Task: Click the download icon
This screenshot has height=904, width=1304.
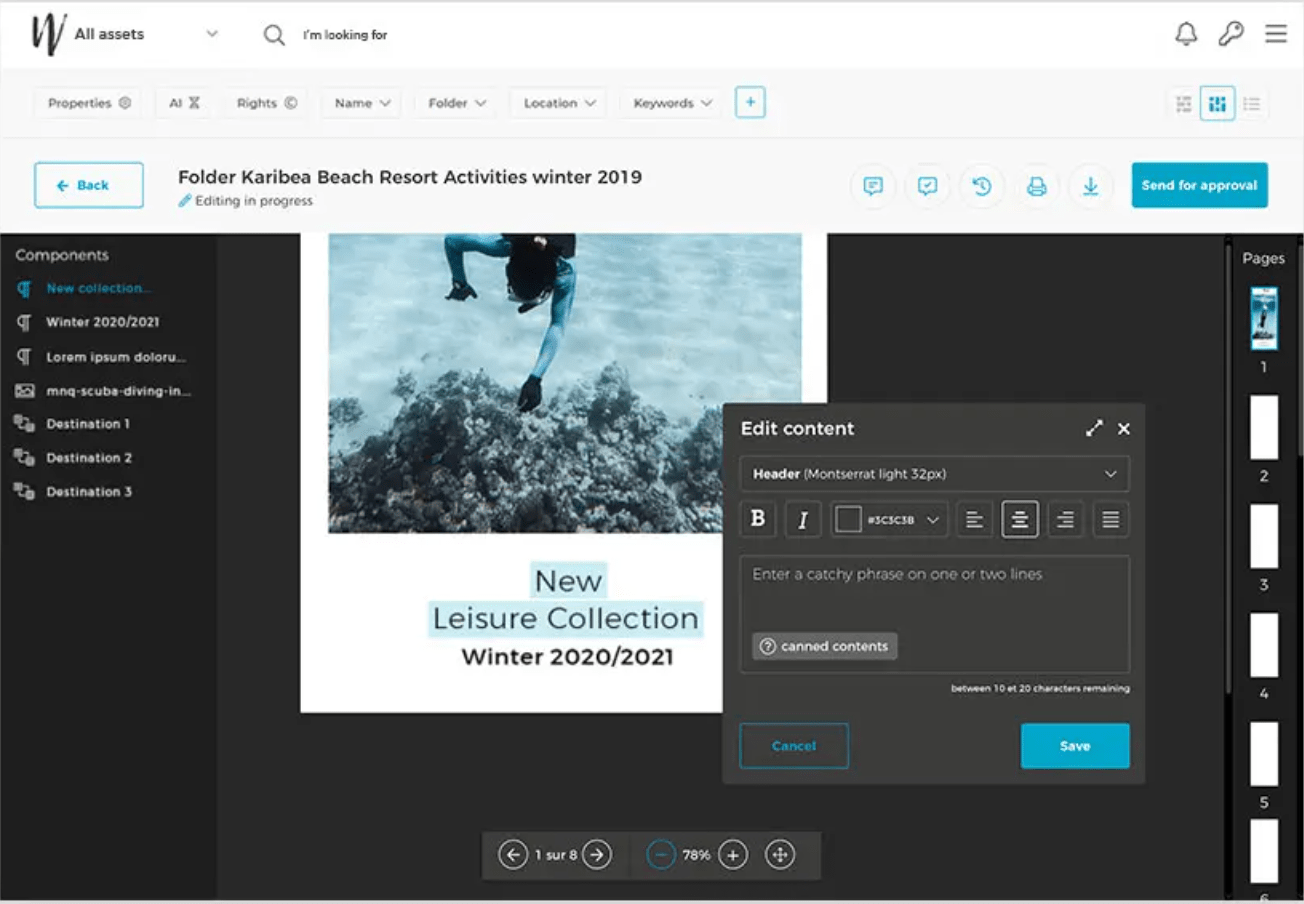Action: tap(1091, 186)
